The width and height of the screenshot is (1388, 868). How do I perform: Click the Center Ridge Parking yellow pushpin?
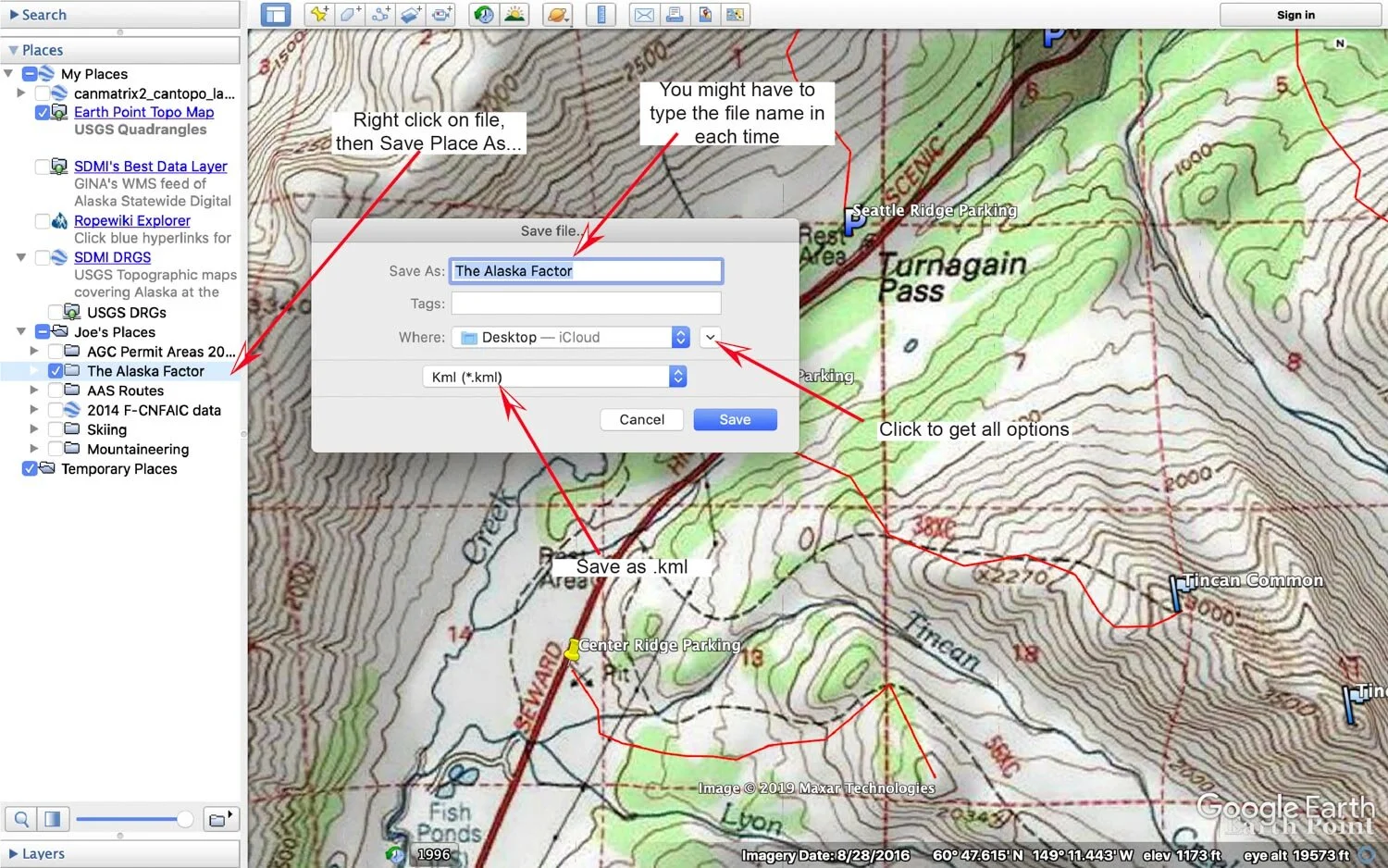click(573, 650)
